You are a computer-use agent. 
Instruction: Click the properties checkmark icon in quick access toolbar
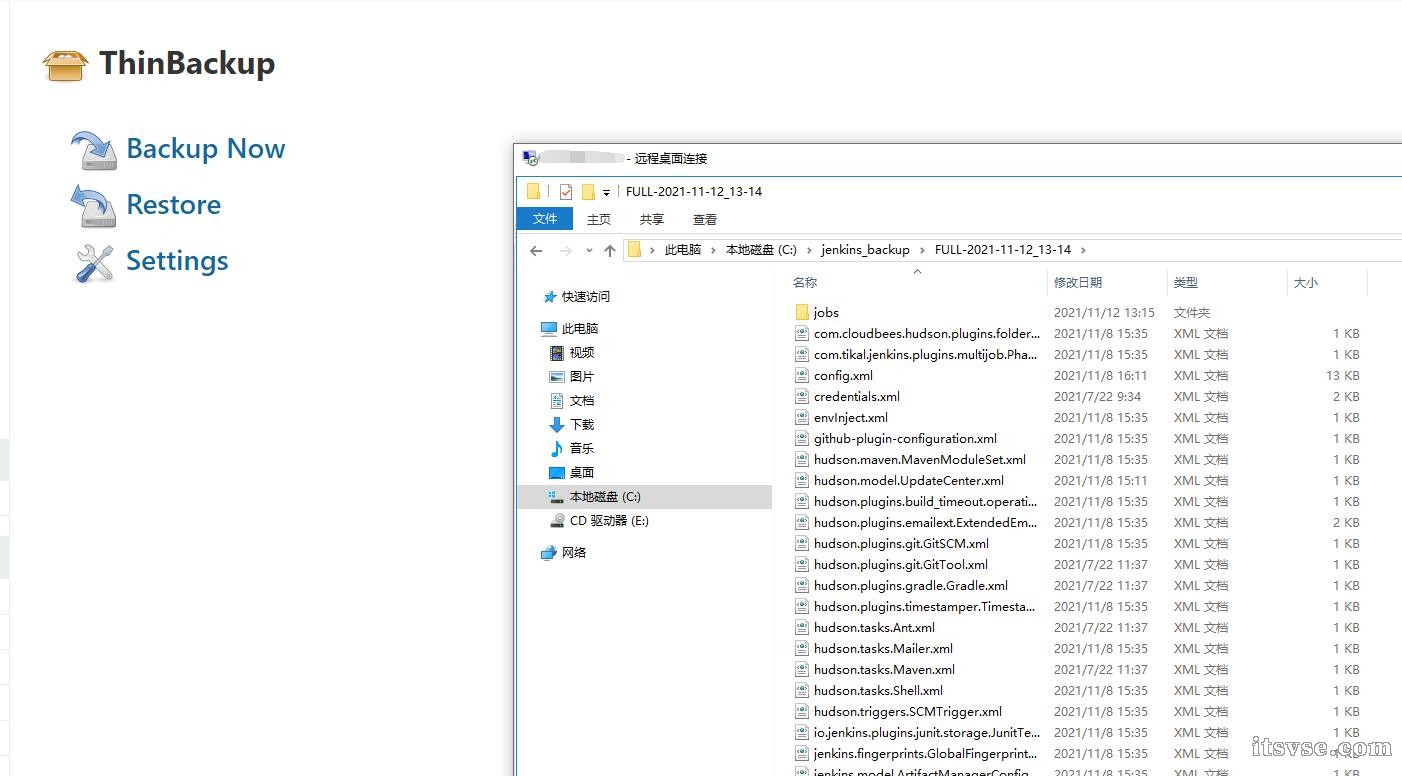pos(566,192)
